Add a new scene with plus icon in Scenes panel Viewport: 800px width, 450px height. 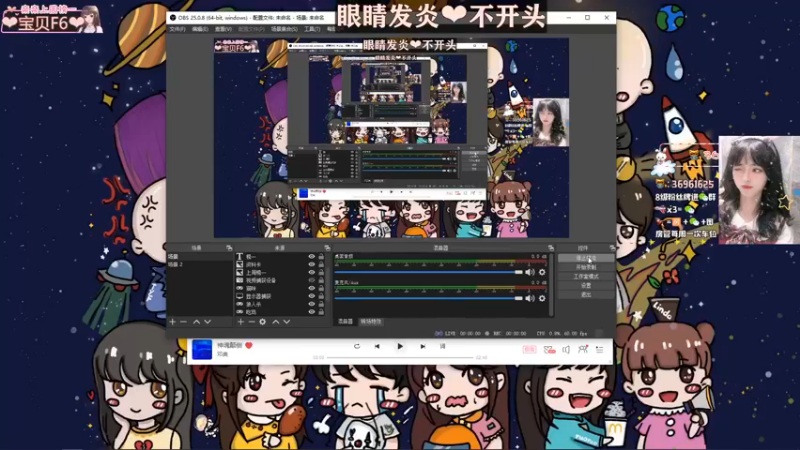tap(172, 322)
